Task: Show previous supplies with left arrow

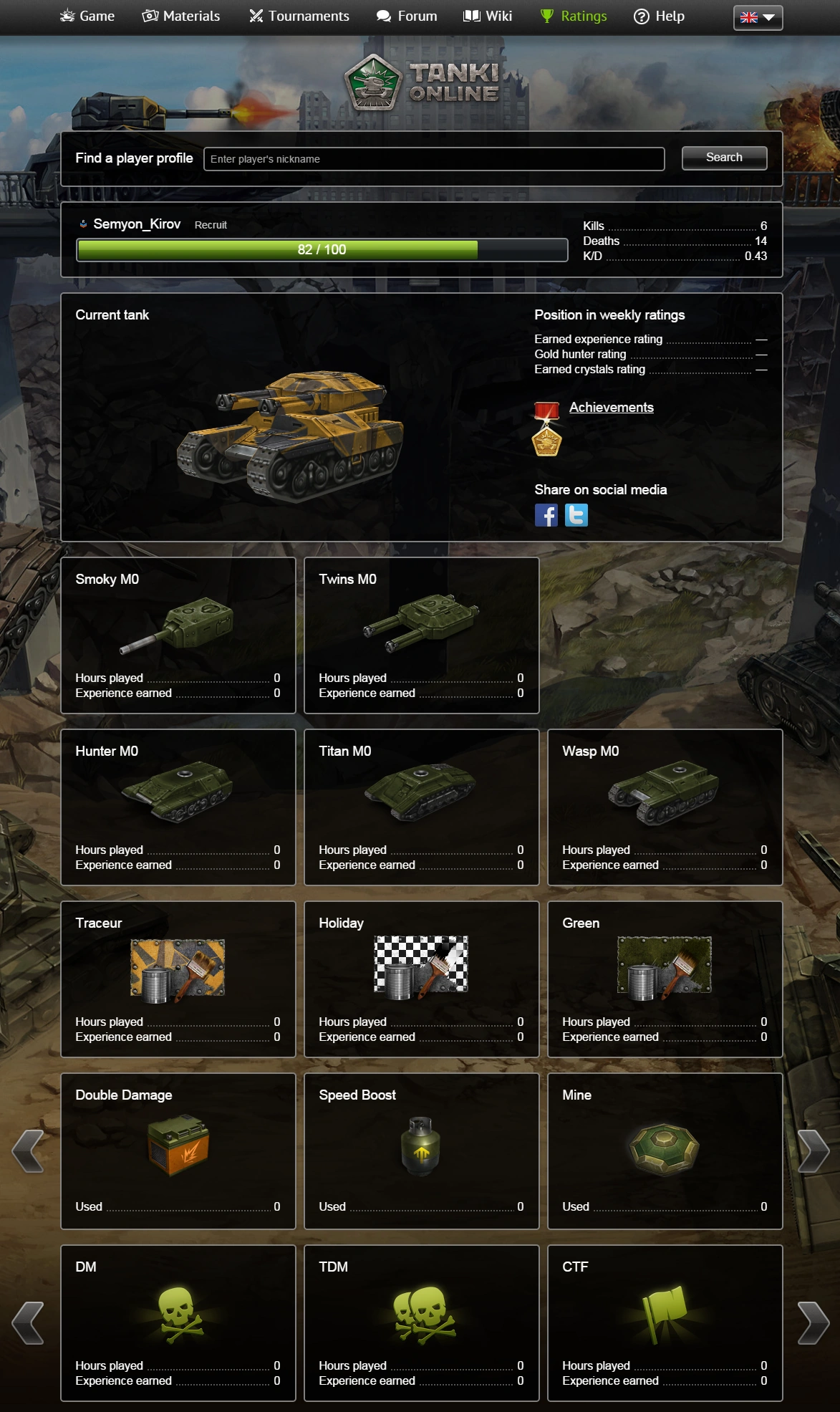Action: (x=28, y=1151)
